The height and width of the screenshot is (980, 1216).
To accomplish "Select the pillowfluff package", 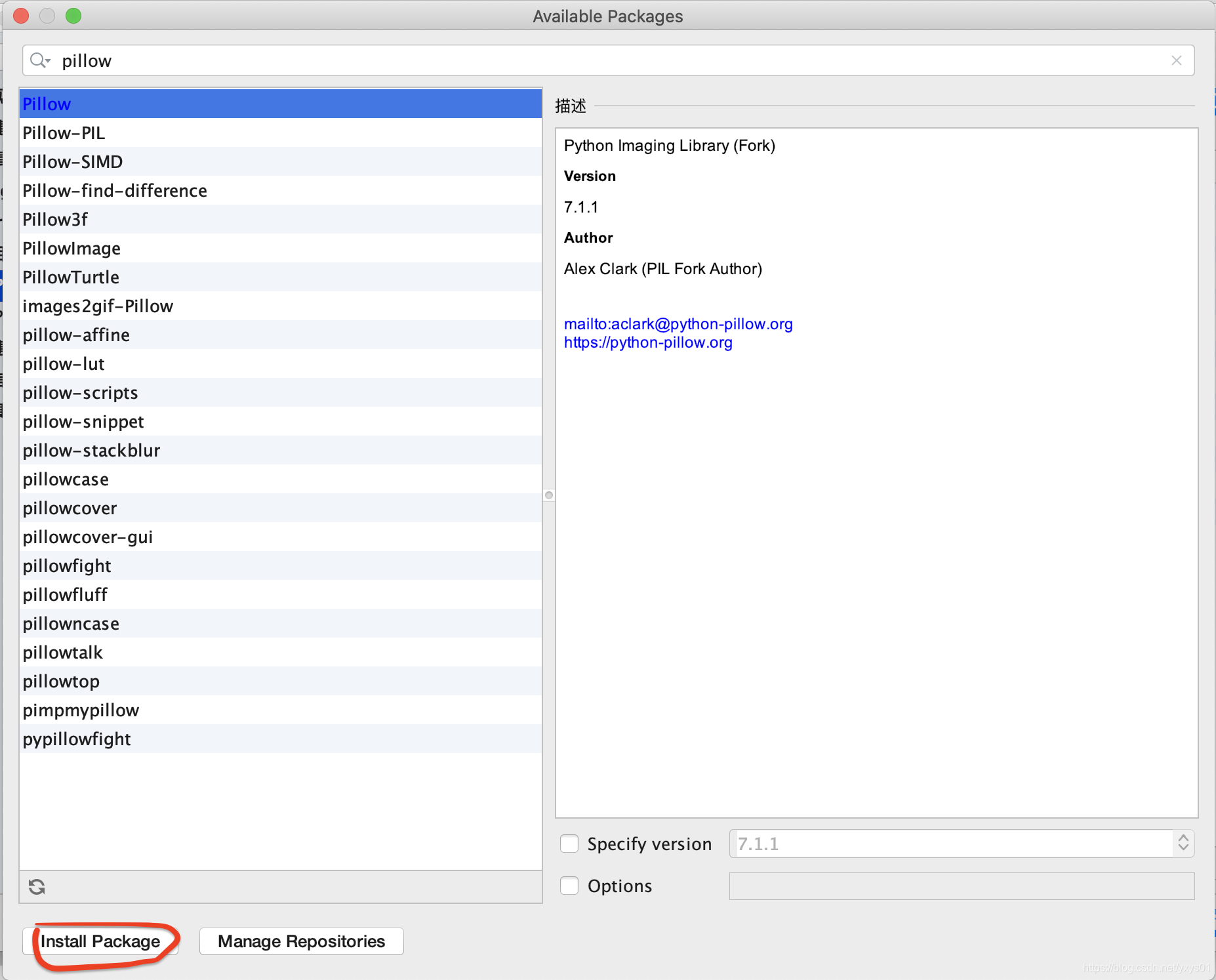I will click(281, 594).
